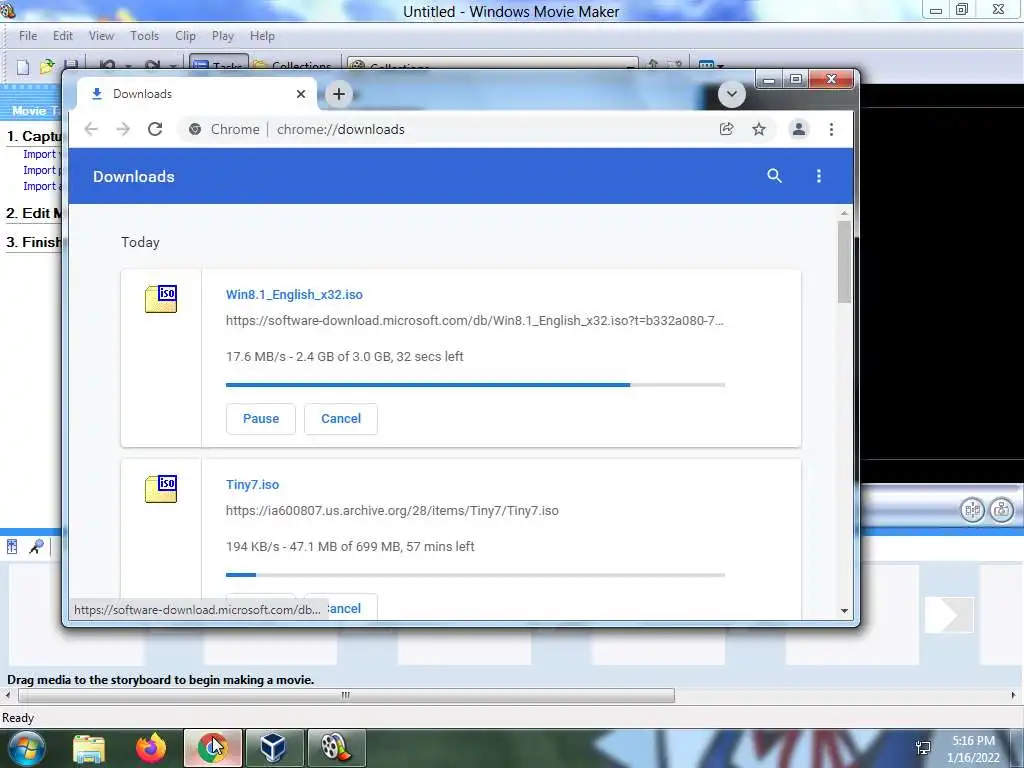Image resolution: width=1024 pixels, height=768 pixels.
Task: Open a new Chrome tab
Action: tap(338, 94)
